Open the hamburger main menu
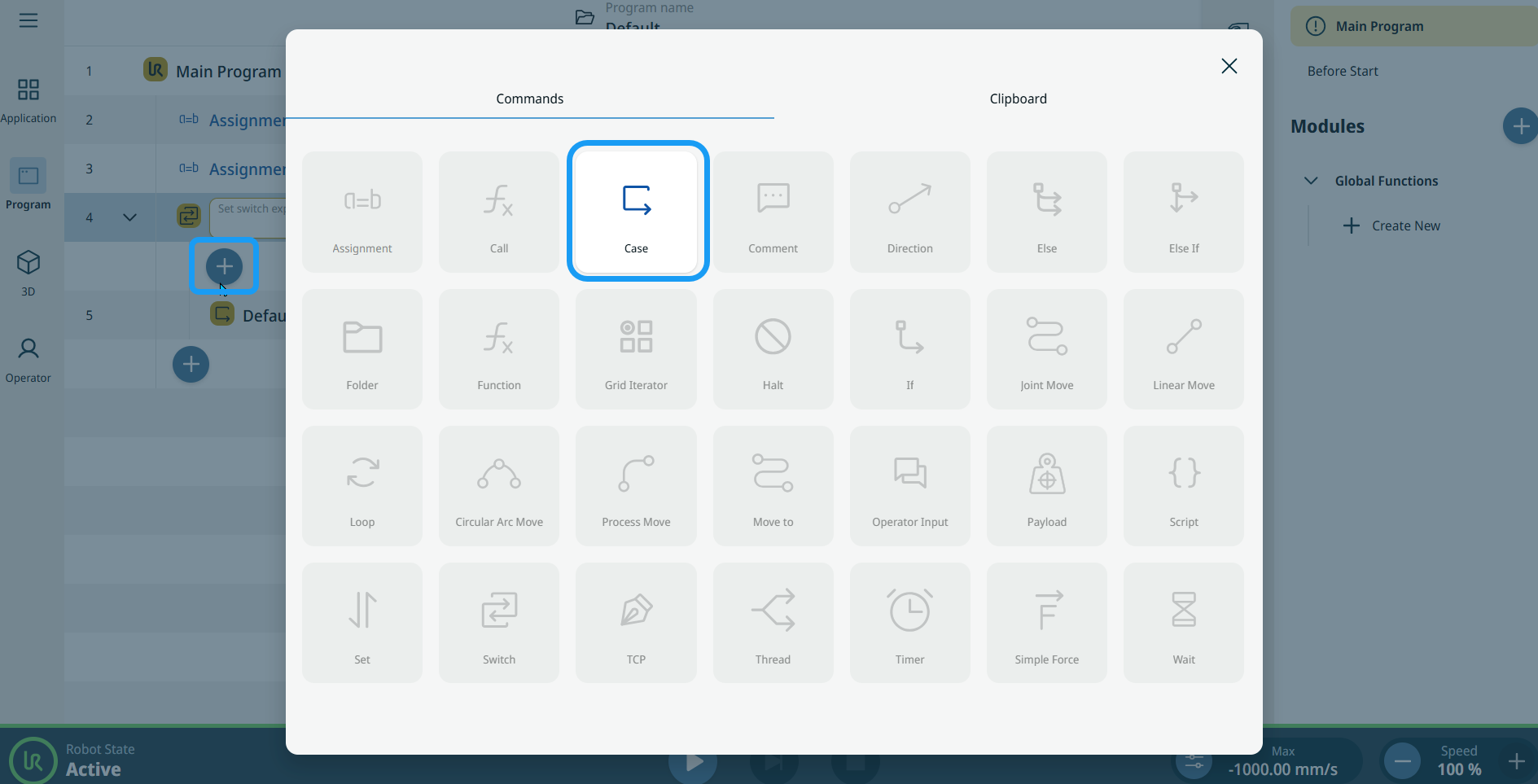 click(x=28, y=20)
